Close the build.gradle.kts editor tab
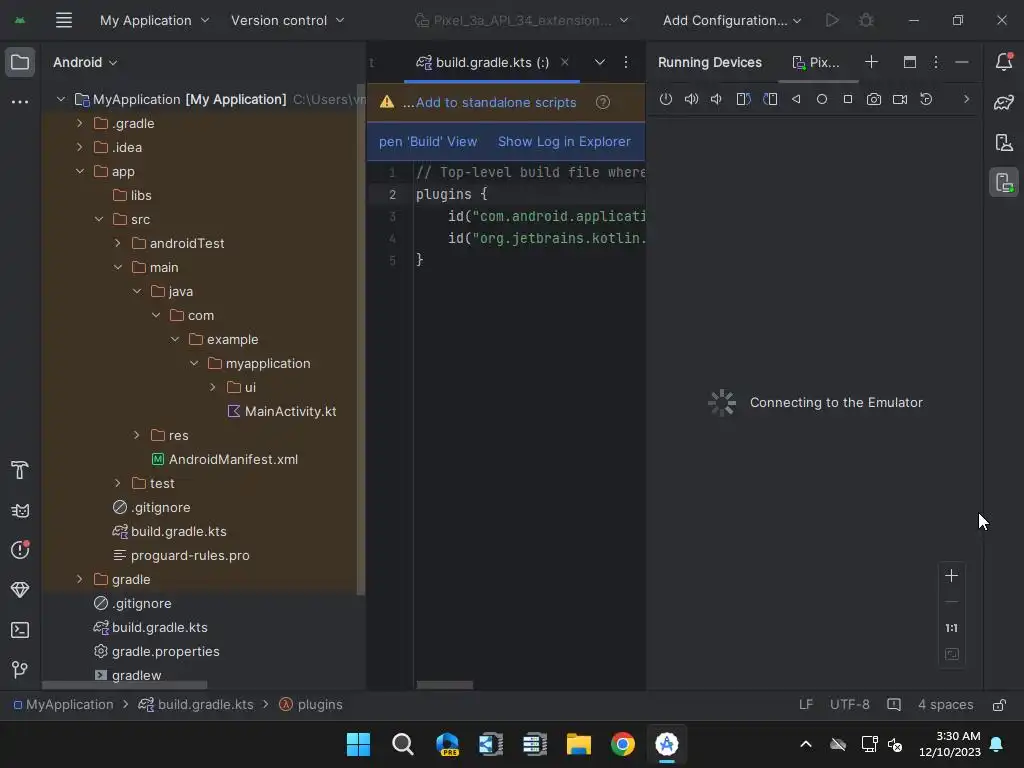Viewport: 1024px width, 768px height. pos(565,62)
